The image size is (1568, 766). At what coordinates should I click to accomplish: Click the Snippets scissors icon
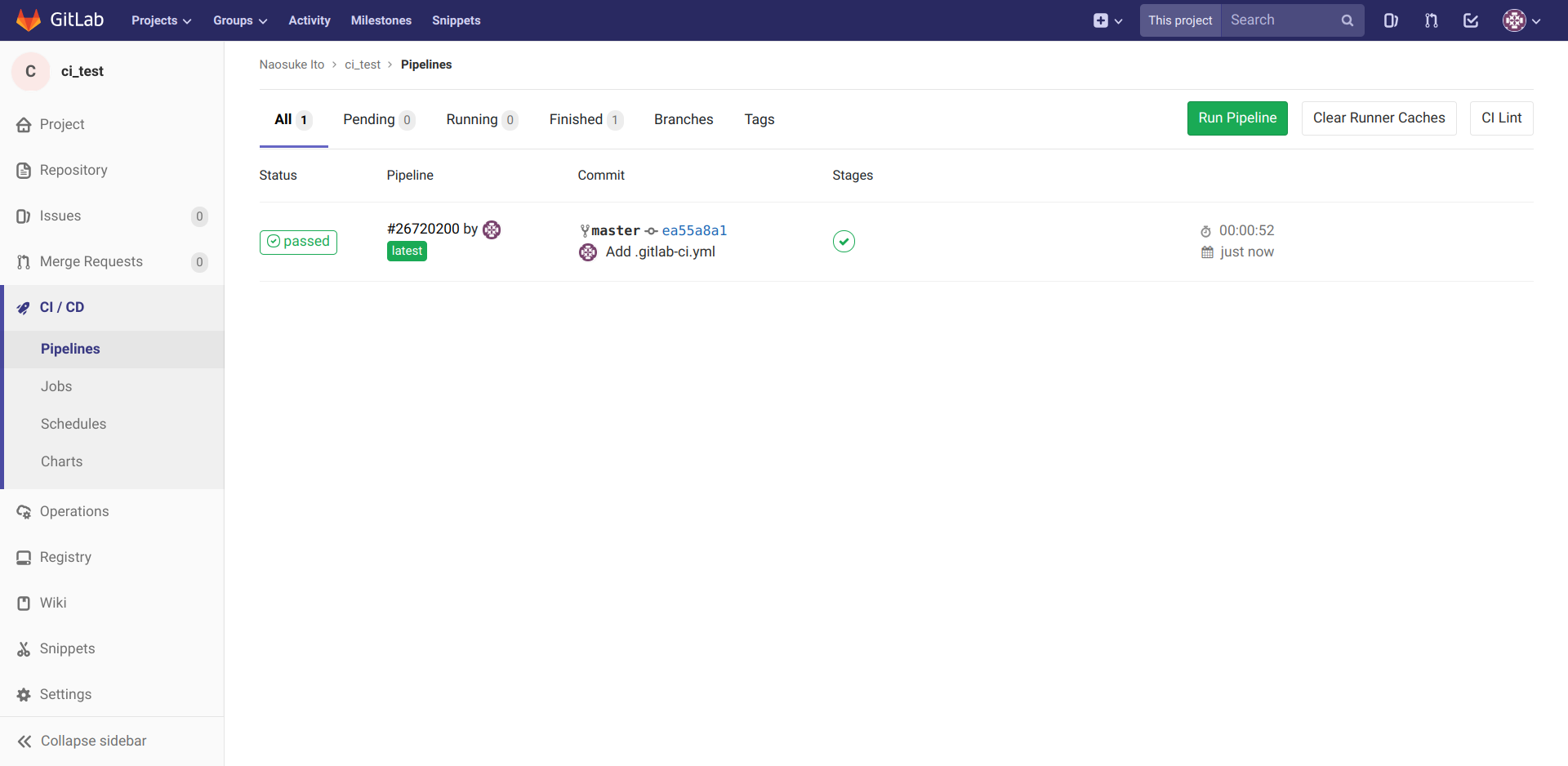(x=24, y=649)
